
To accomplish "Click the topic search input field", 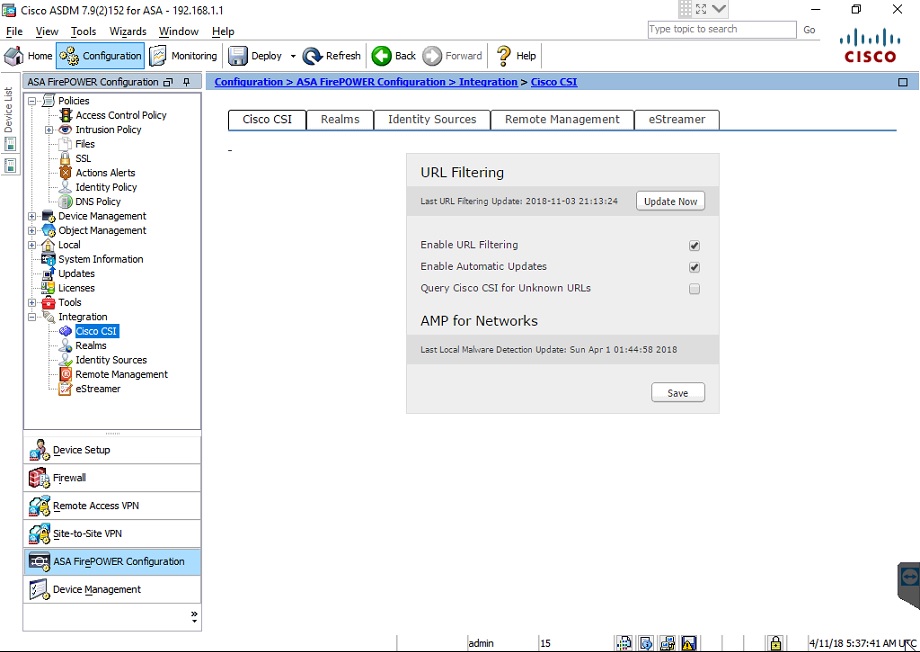I will pos(722,29).
